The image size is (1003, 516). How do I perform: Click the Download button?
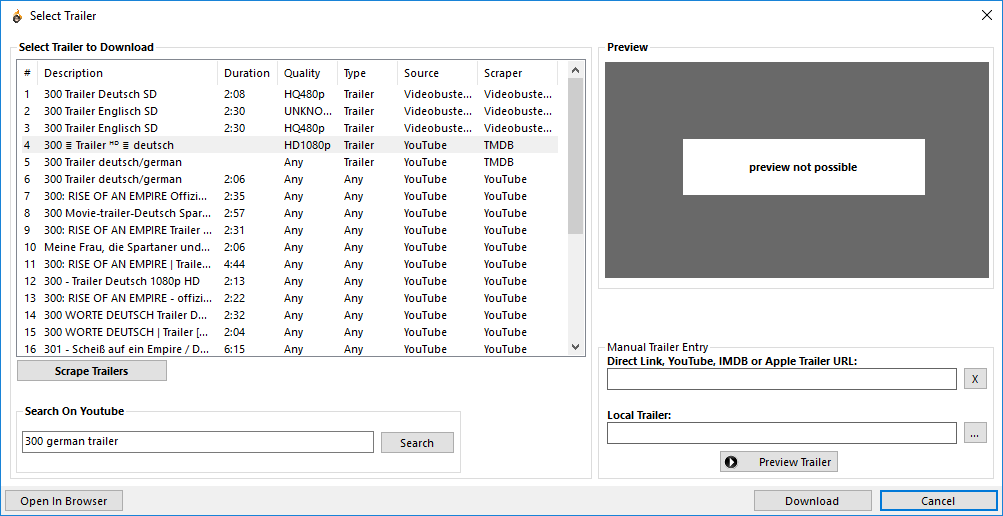[x=812, y=501]
